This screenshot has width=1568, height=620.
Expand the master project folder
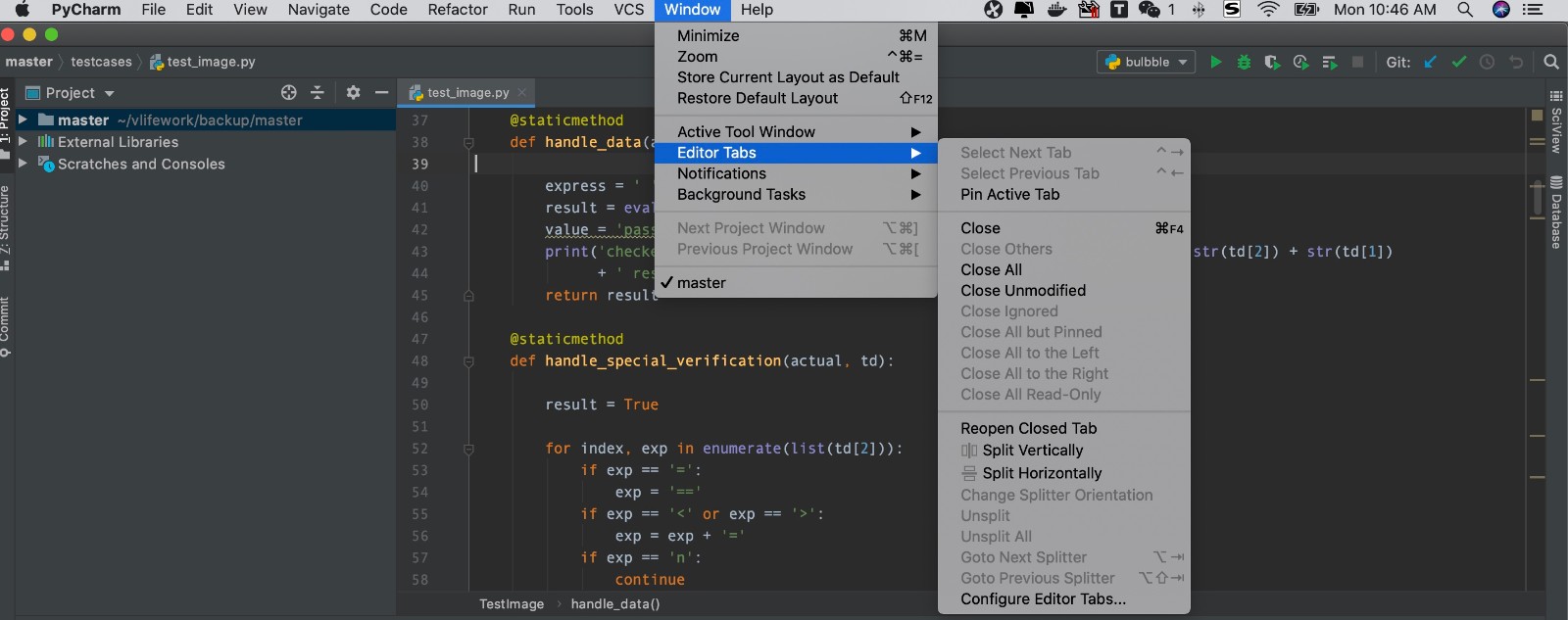(x=22, y=119)
